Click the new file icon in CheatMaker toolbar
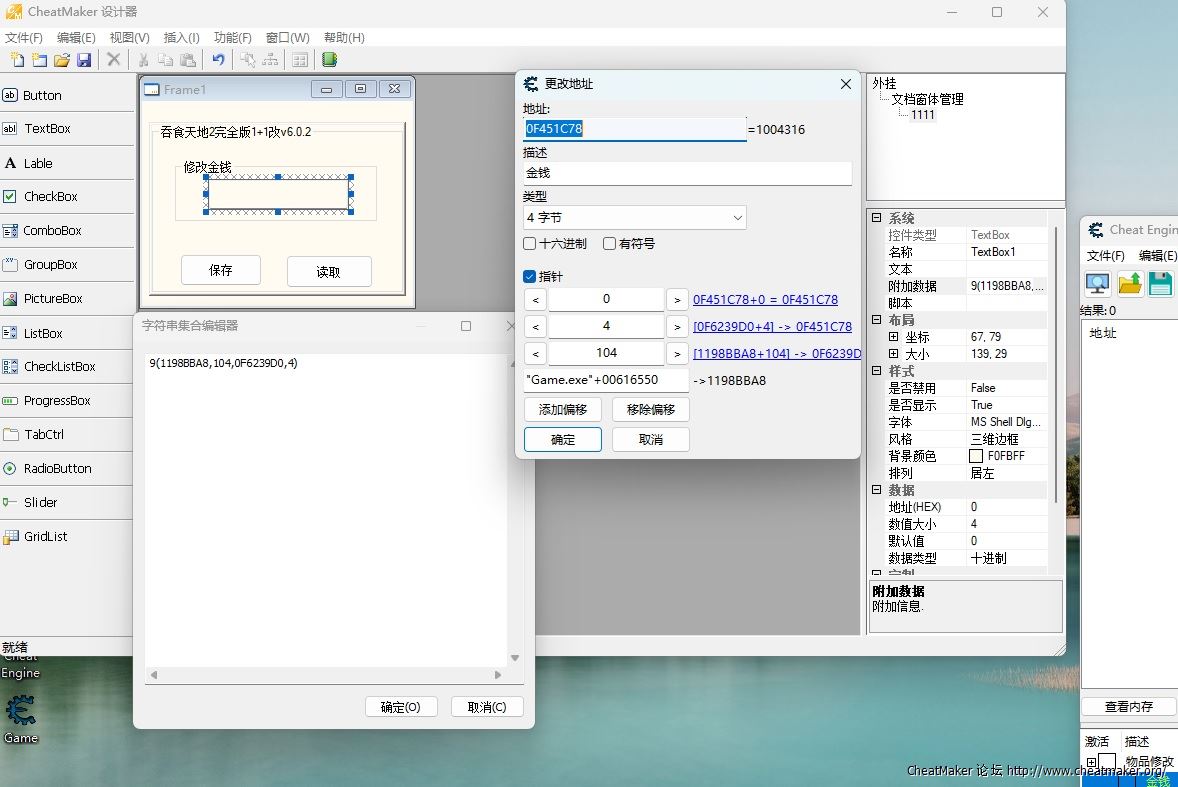This screenshot has height=787, width=1178. point(17,60)
